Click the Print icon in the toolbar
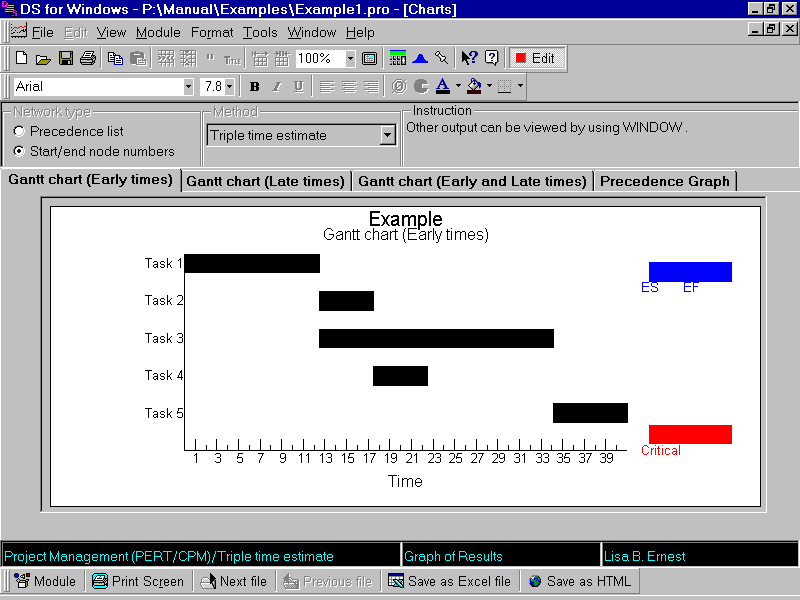Viewport: 800px width, 600px height. point(88,59)
